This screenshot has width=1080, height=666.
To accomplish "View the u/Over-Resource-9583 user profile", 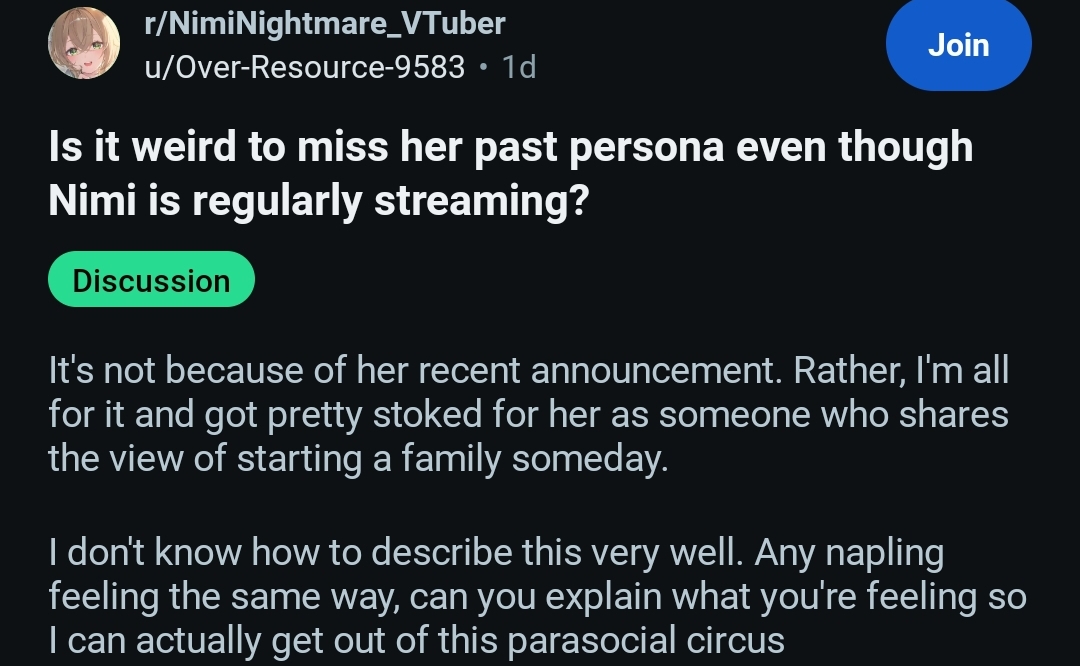I will coord(305,67).
